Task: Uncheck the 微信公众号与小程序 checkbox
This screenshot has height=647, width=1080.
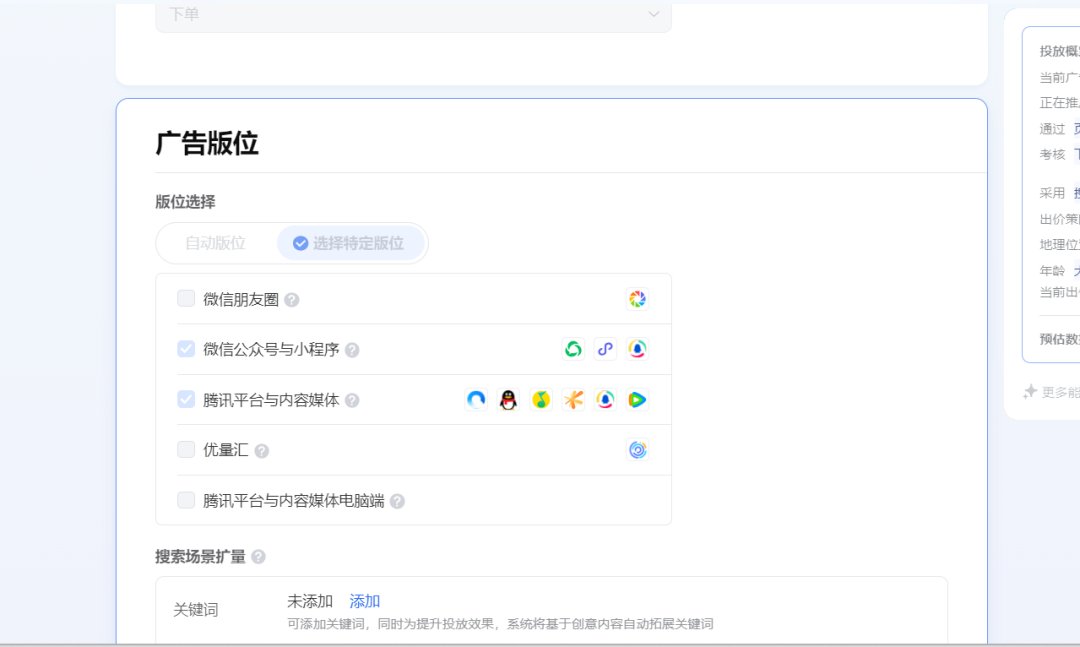Action: click(x=186, y=349)
